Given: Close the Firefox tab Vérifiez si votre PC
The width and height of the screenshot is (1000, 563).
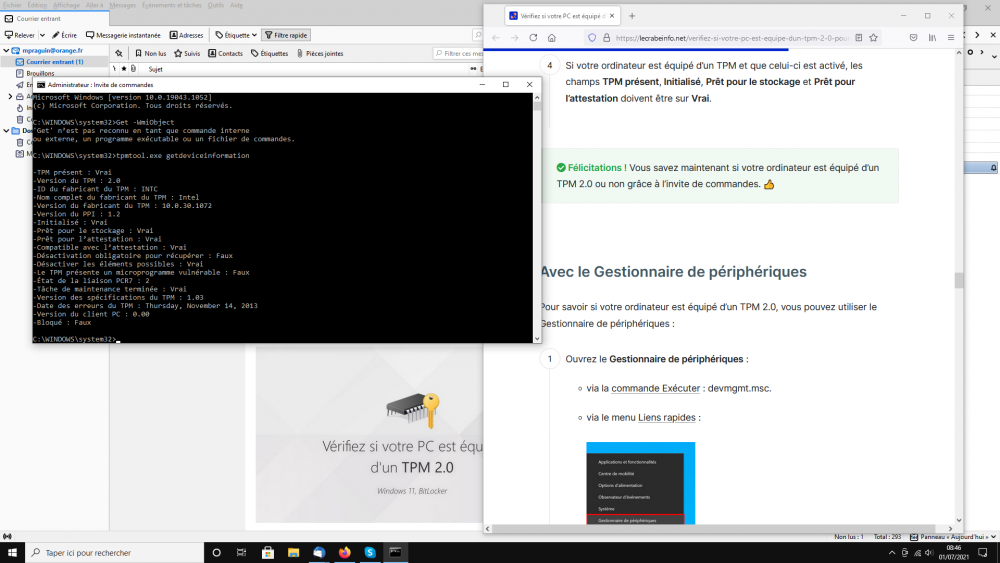Looking at the screenshot, I should pos(612,16).
